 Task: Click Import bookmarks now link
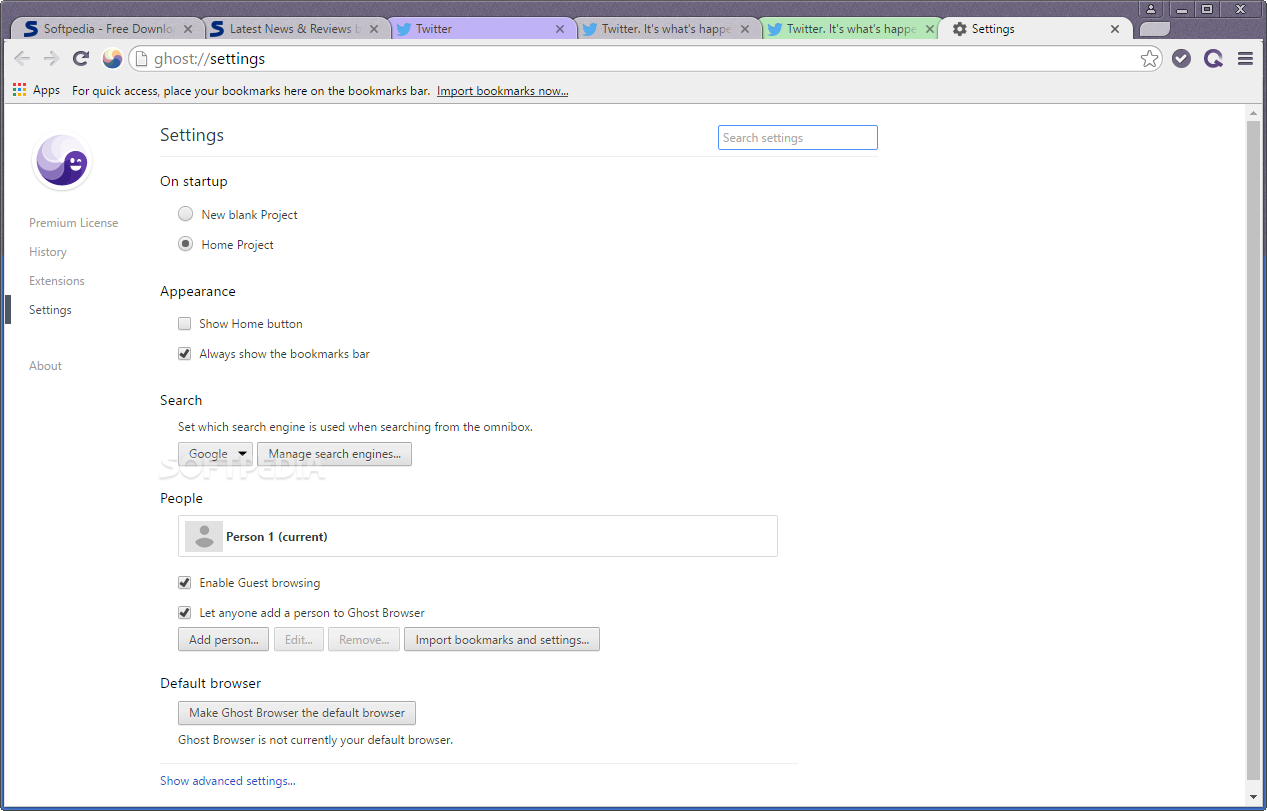pyautogui.click(x=503, y=91)
